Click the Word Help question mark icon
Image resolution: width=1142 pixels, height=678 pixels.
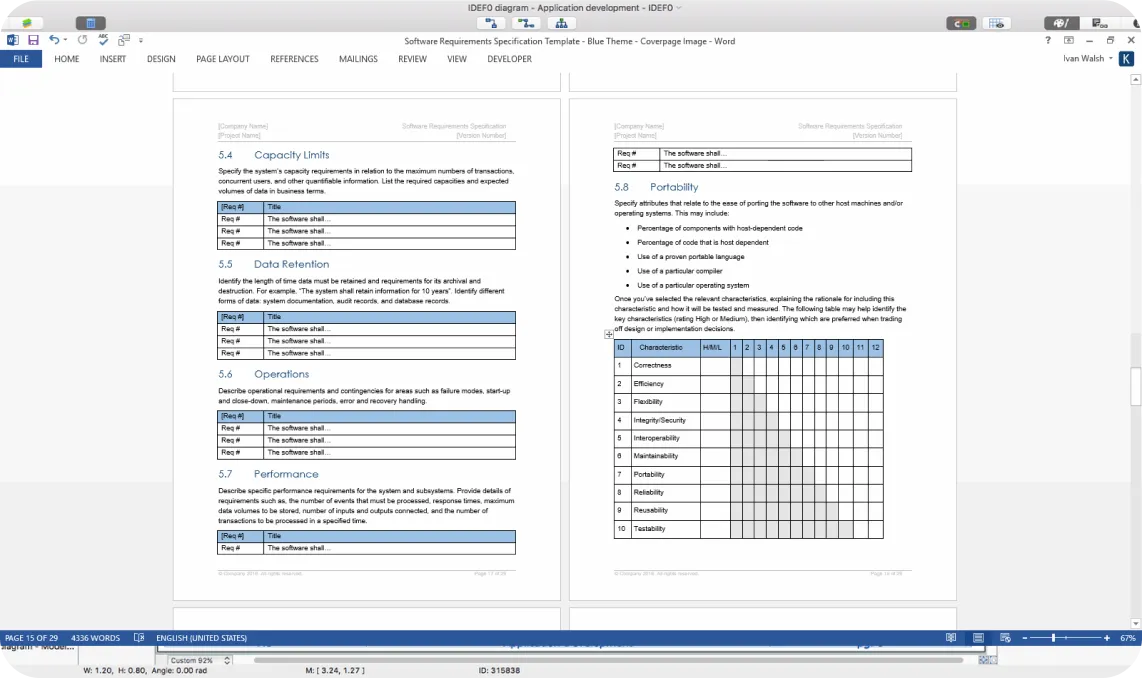click(x=1048, y=40)
